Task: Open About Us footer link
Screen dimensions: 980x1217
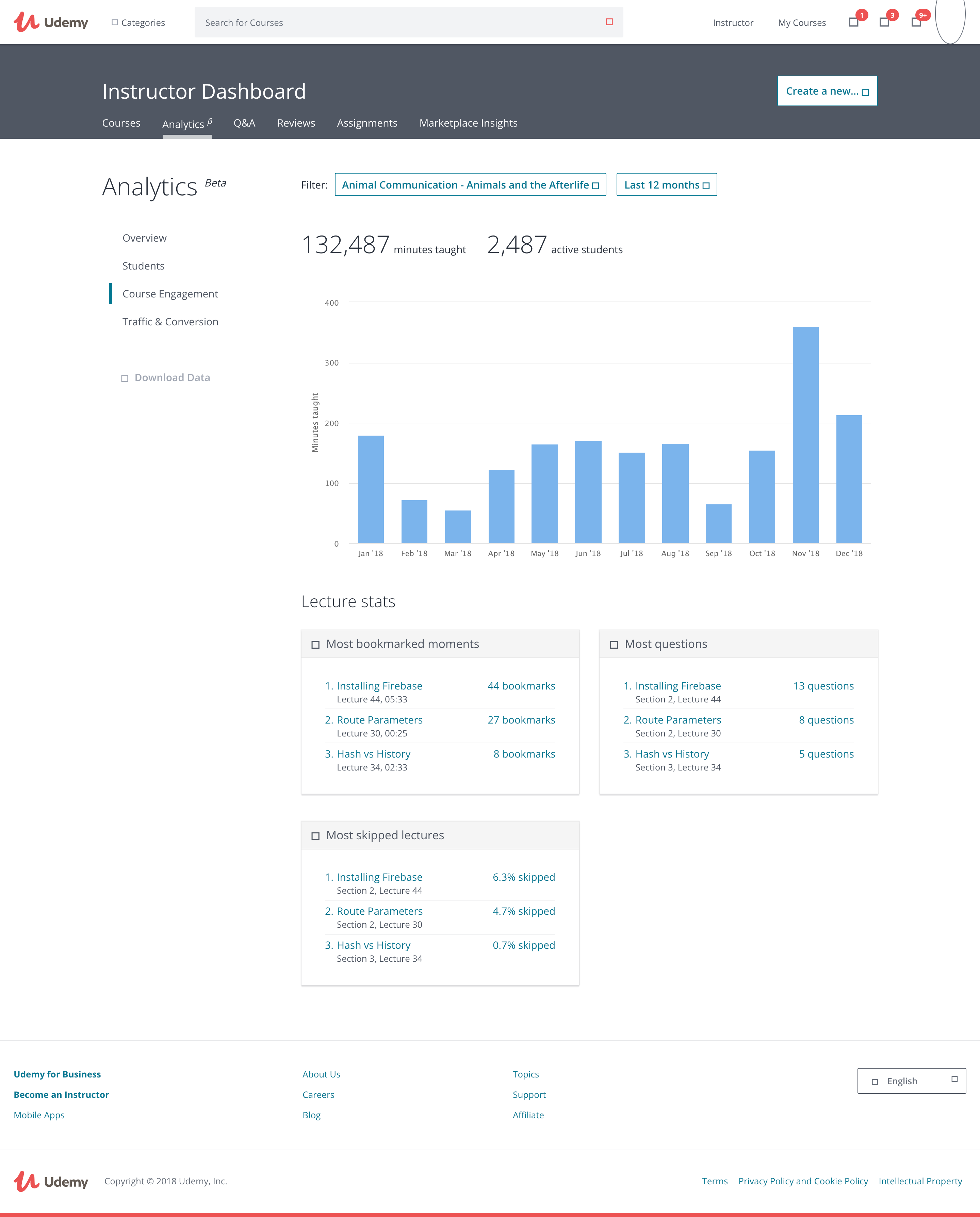Action: (x=321, y=1074)
